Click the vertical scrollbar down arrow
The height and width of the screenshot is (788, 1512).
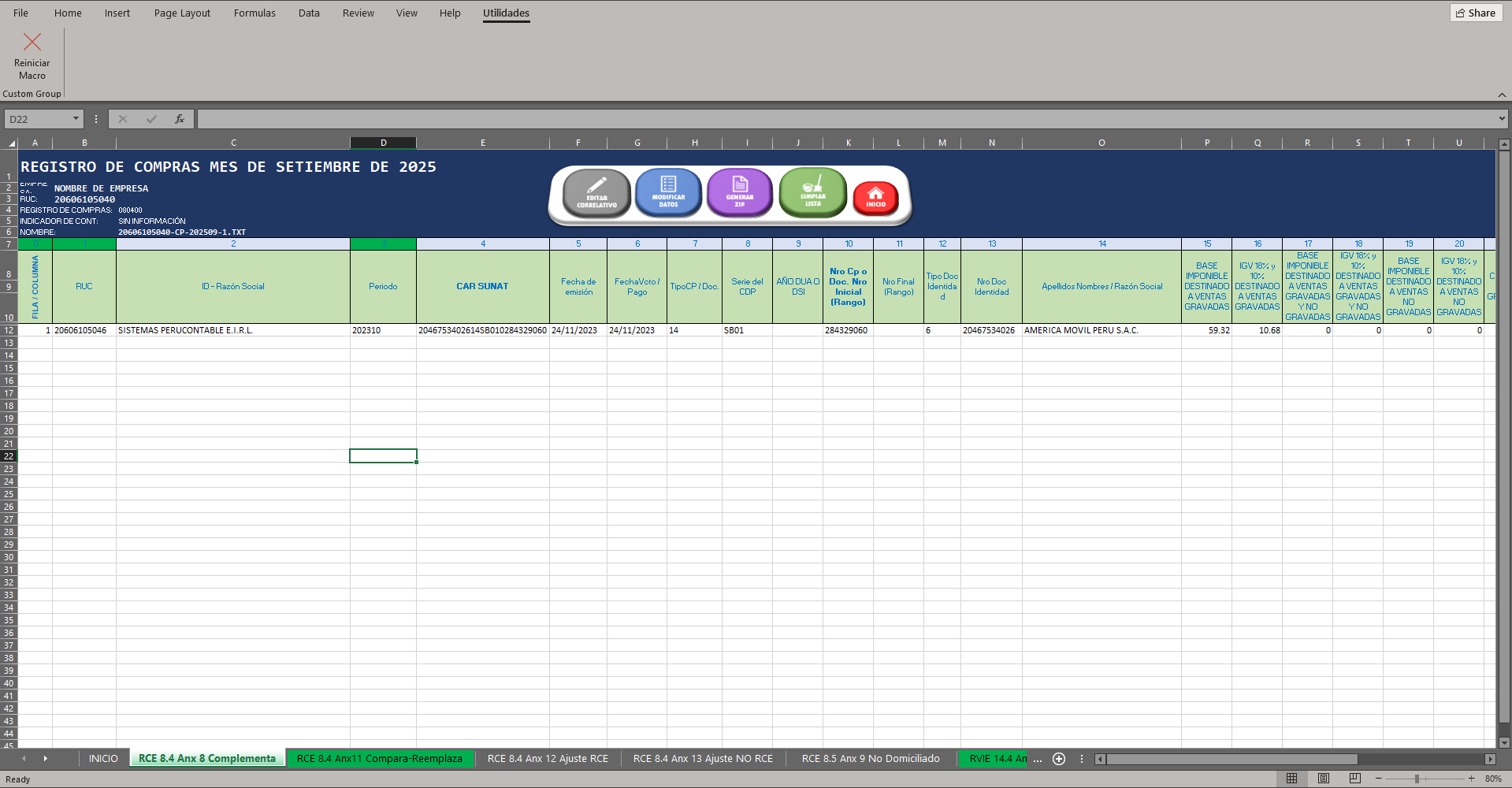[x=1504, y=742]
